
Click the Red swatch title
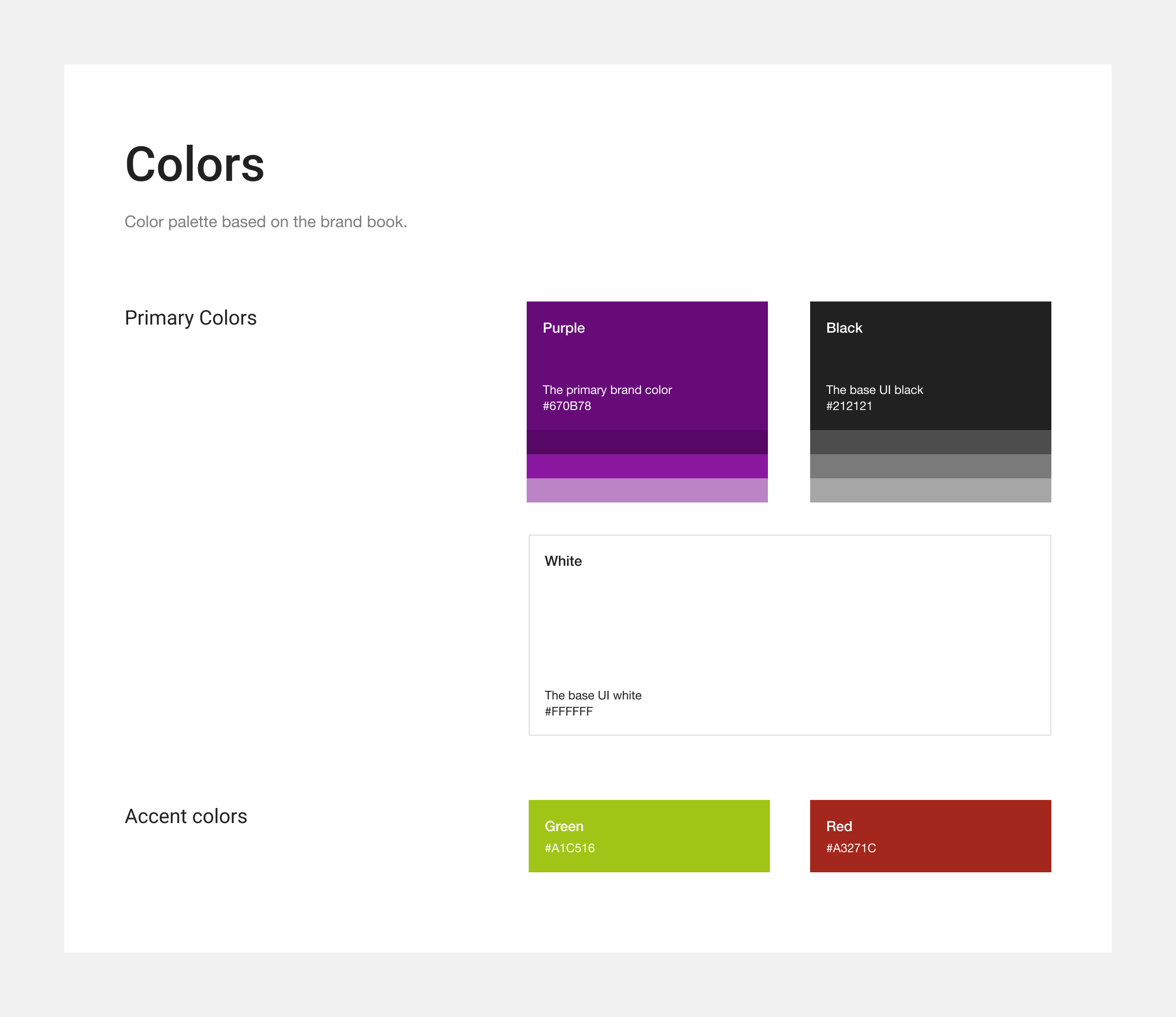[x=839, y=826]
